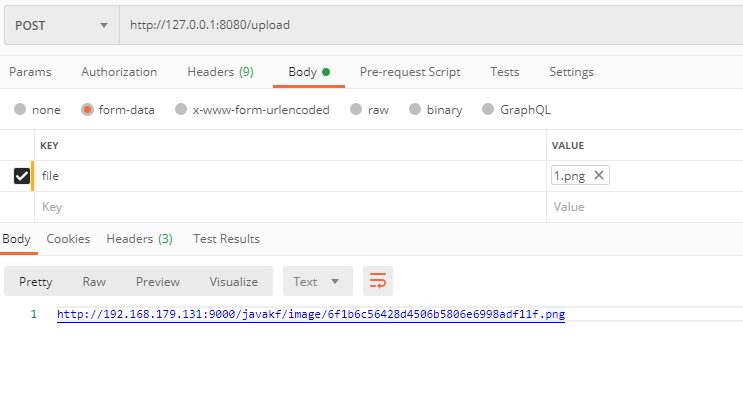This screenshot has height=395, width=743.
Task: Select the raw body type radio
Action: tap(356, 109)
